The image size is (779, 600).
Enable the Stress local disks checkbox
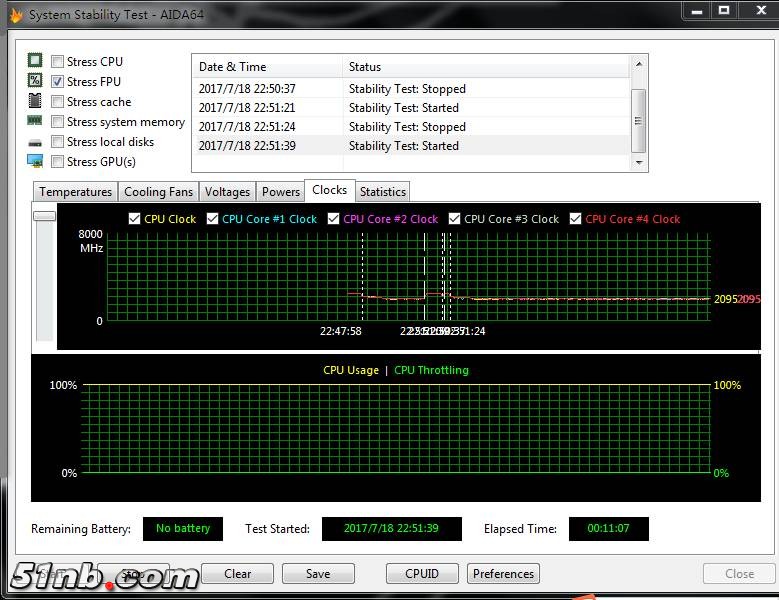(58, 142)
